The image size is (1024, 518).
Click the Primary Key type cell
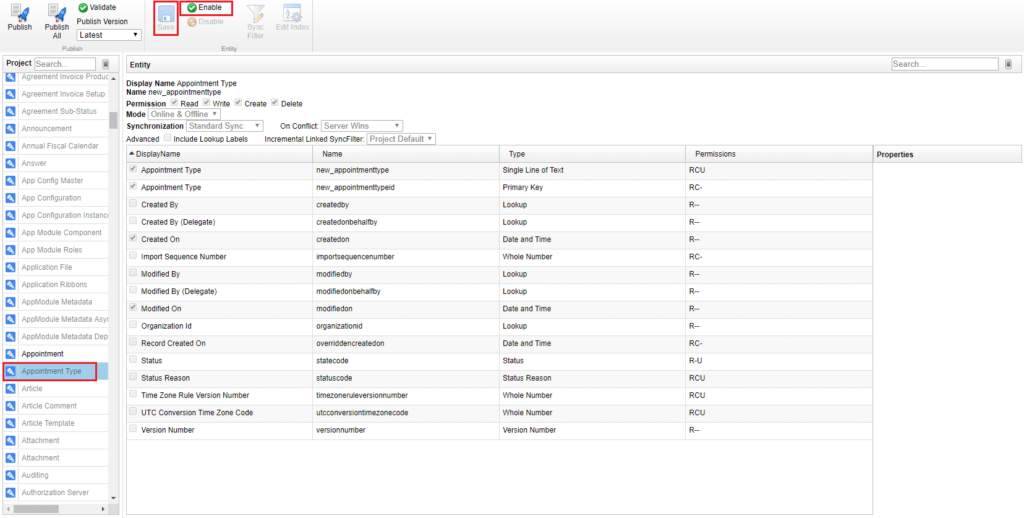(x=592, y=187)
